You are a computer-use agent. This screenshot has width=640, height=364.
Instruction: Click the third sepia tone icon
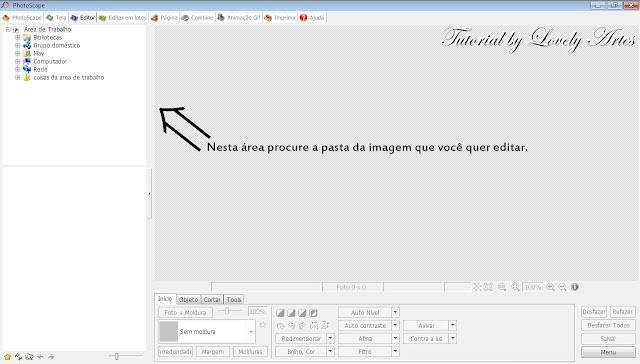[302, 313]
